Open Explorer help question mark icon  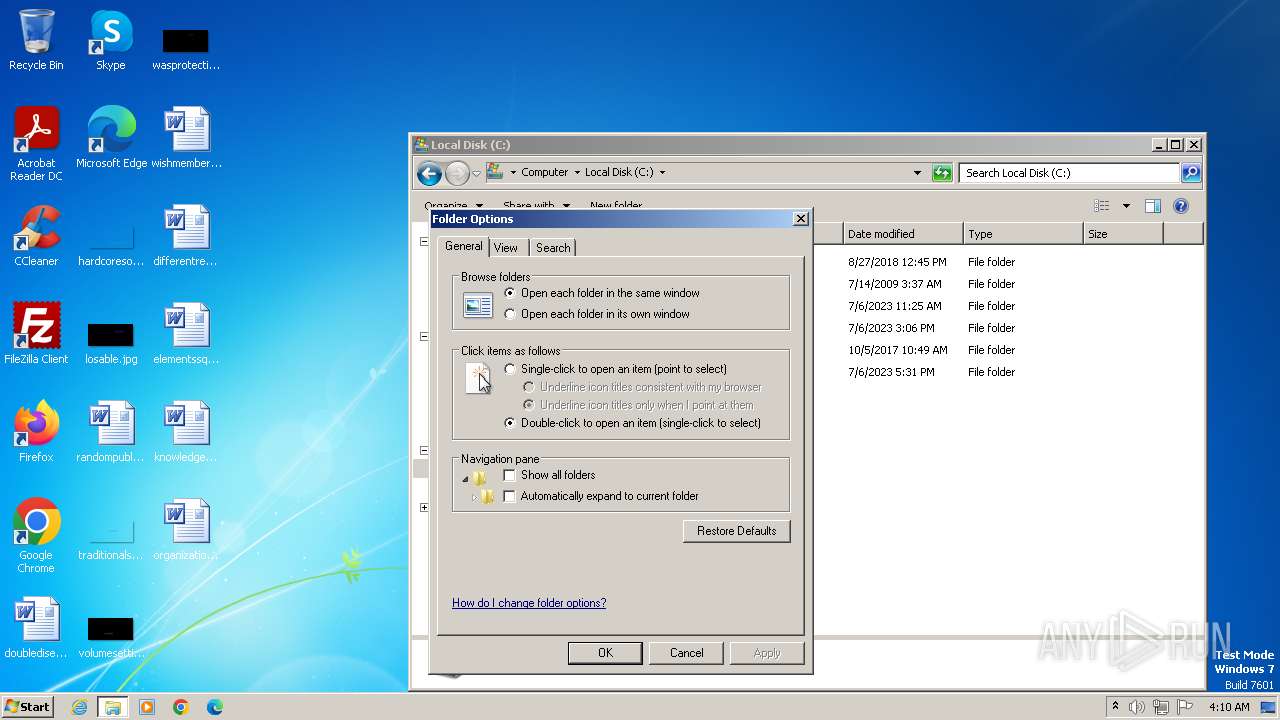tap(1181, 206)
